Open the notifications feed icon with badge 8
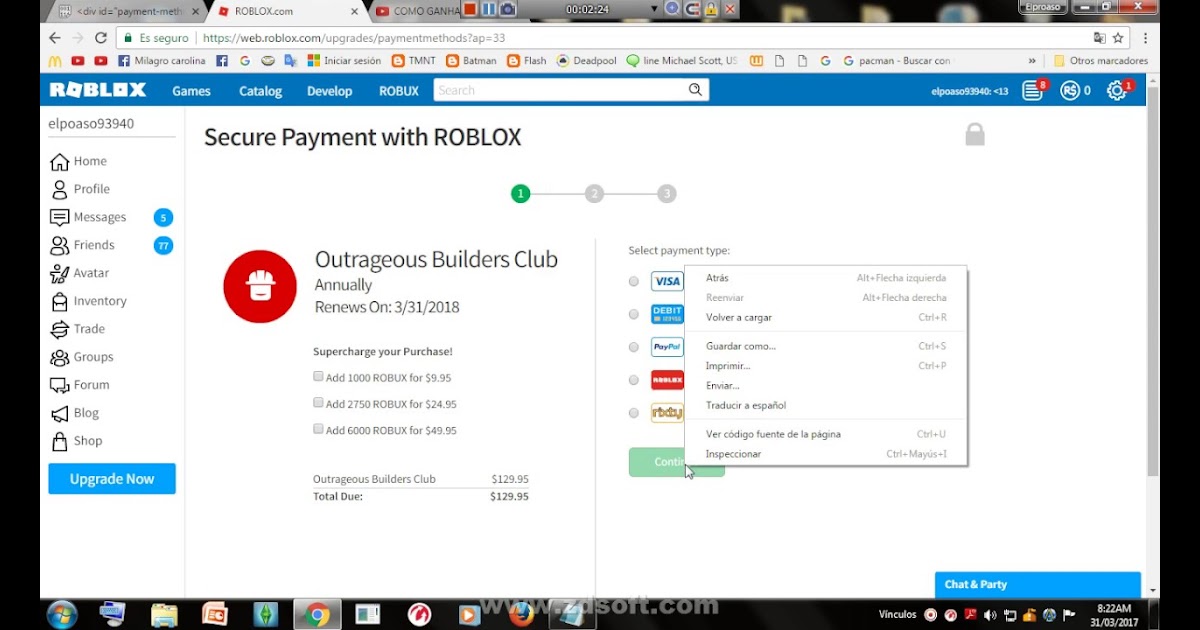Image resolution: width=1200 pixels, height=630 pixels. 1033,90
